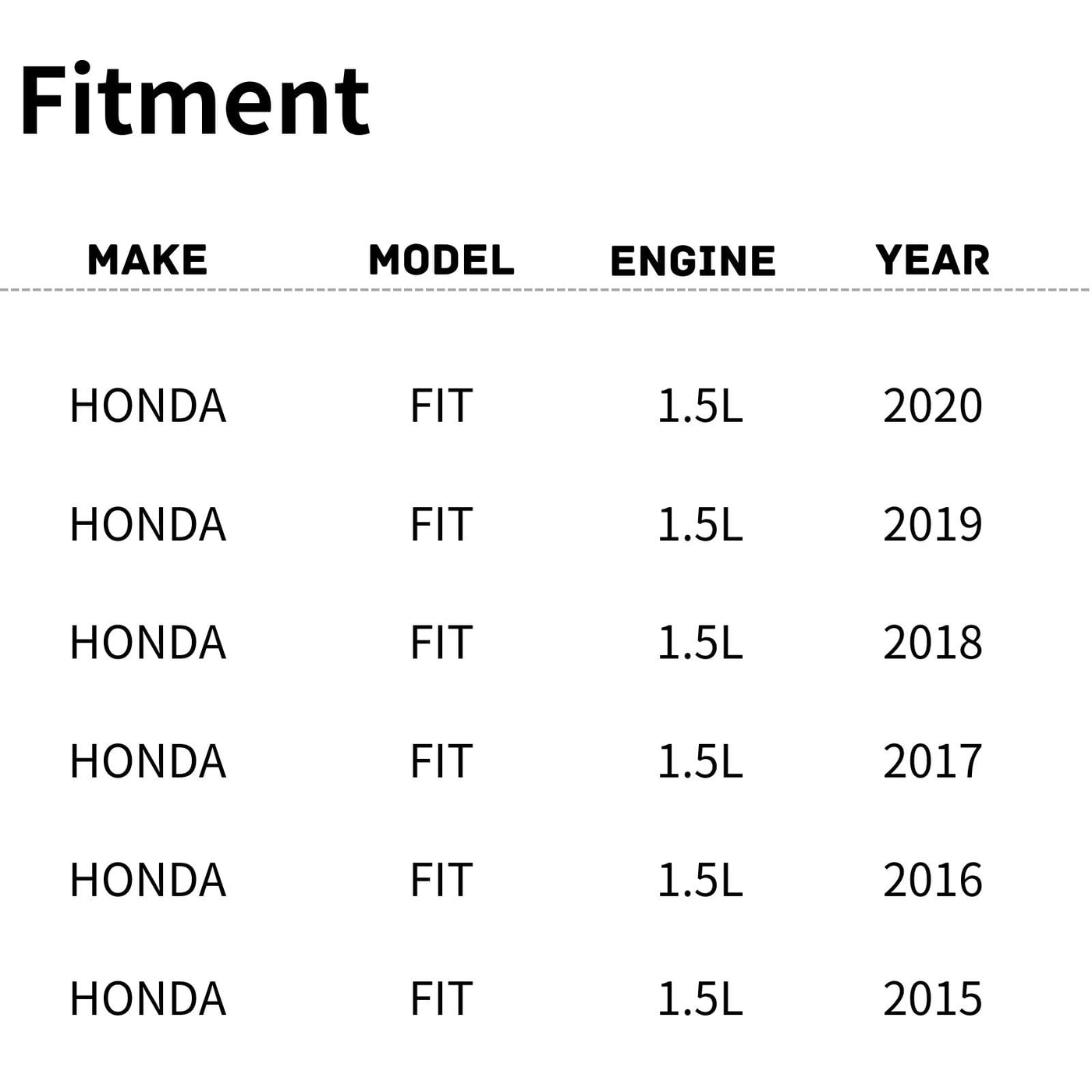Select the 2016 year cell
This screenshot has width=1092, height=1092.
(932, 881)
